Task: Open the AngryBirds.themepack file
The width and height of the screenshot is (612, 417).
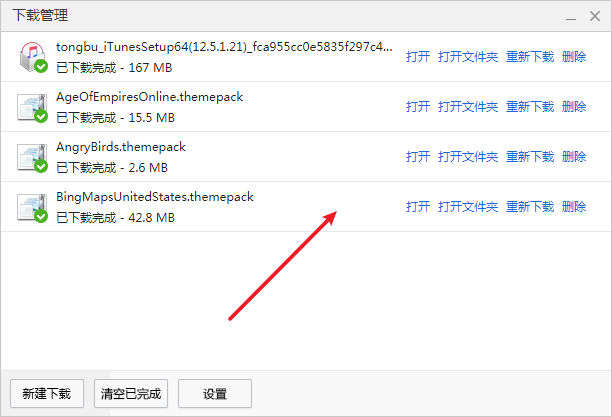Action: point(418,157)
